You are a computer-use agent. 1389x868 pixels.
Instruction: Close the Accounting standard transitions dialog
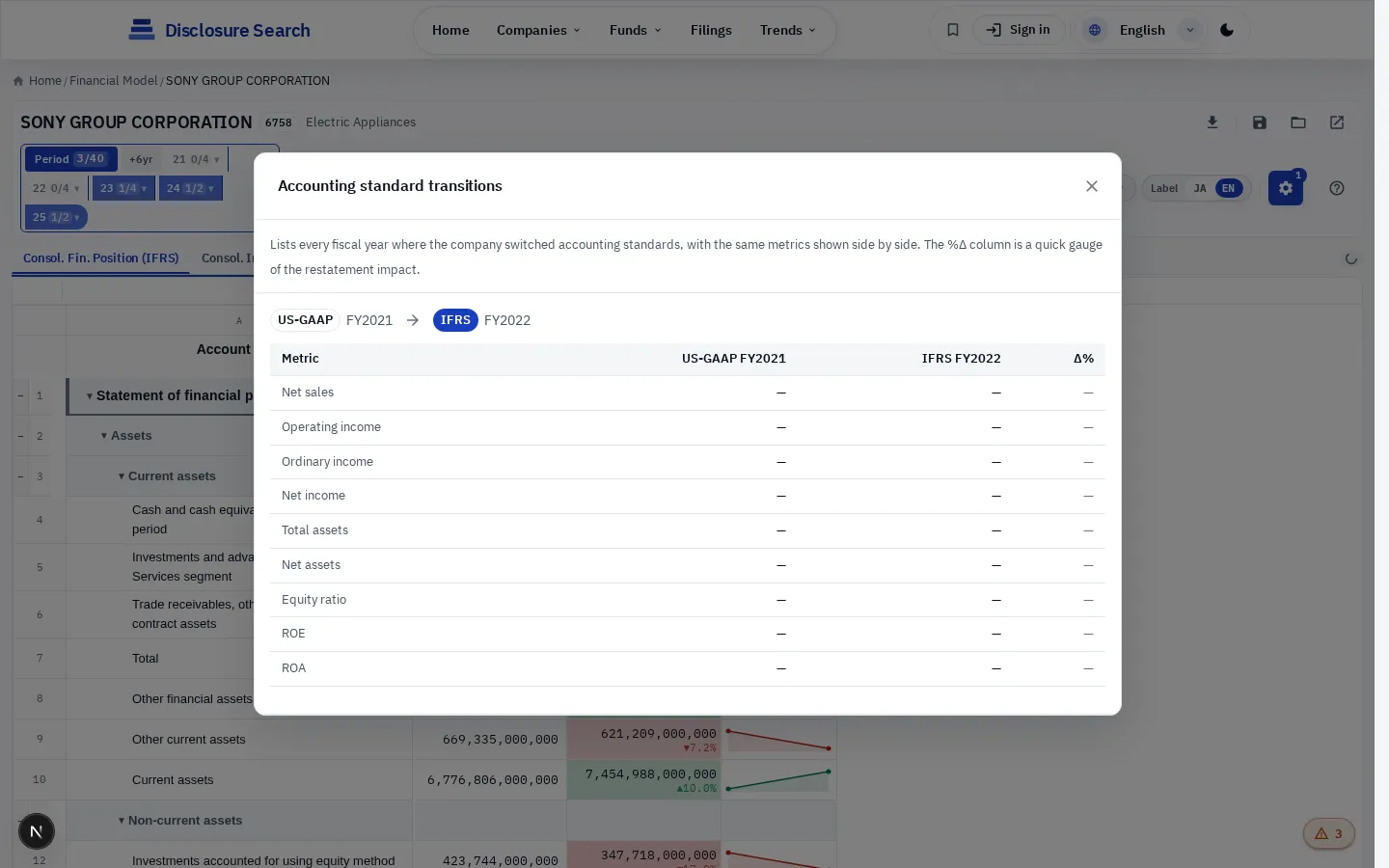coord(1091,186)
